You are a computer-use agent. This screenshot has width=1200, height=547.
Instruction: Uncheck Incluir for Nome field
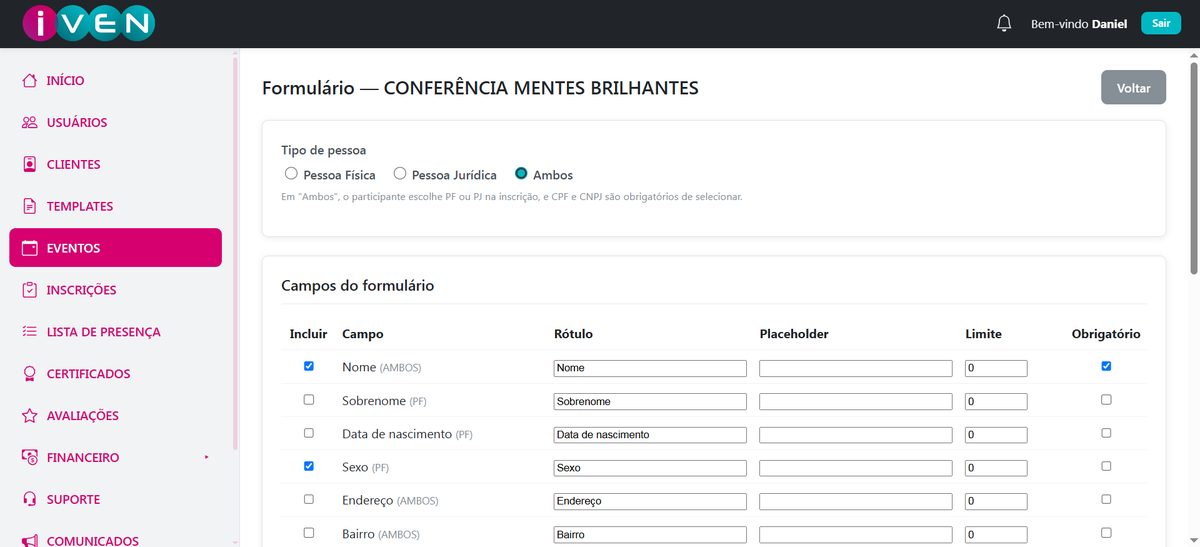coord(308,367)
